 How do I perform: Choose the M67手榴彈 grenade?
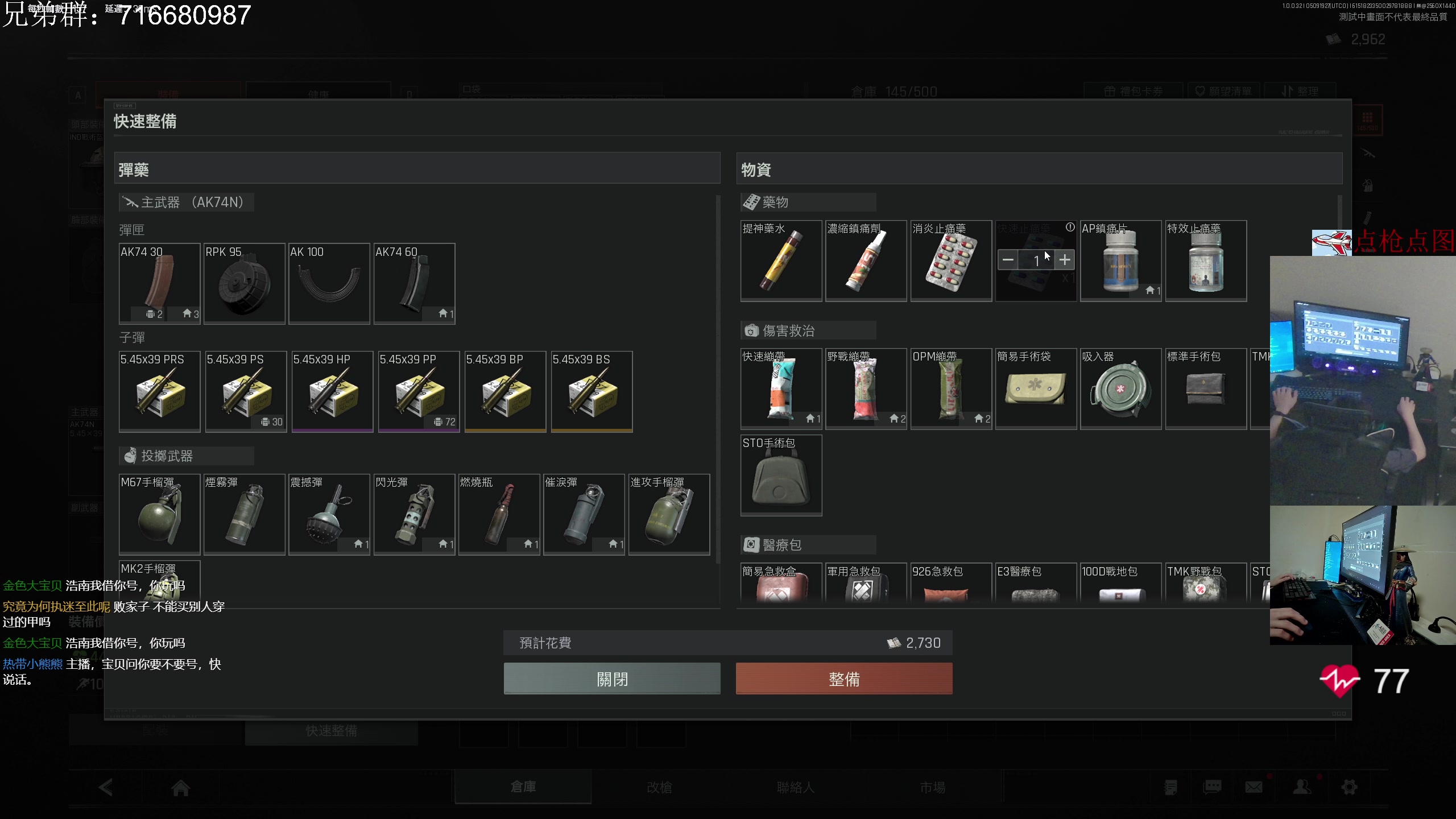pos(159,514)
